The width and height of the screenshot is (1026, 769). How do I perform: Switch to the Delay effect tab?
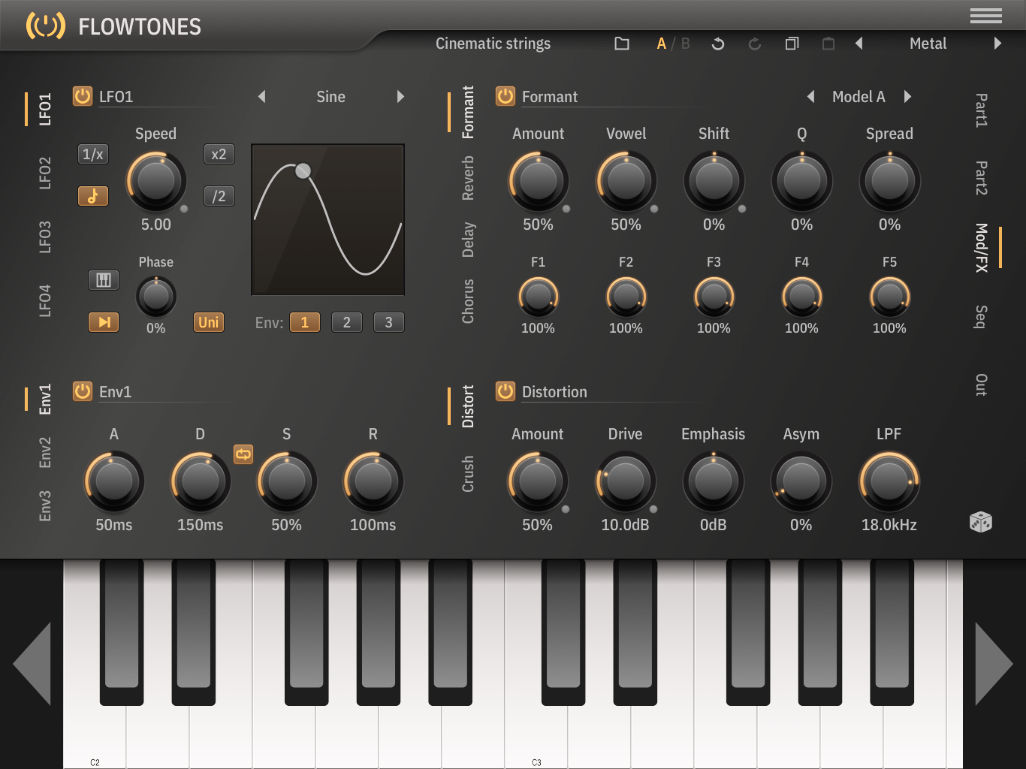pyautogui.click(x=467, y=239)
